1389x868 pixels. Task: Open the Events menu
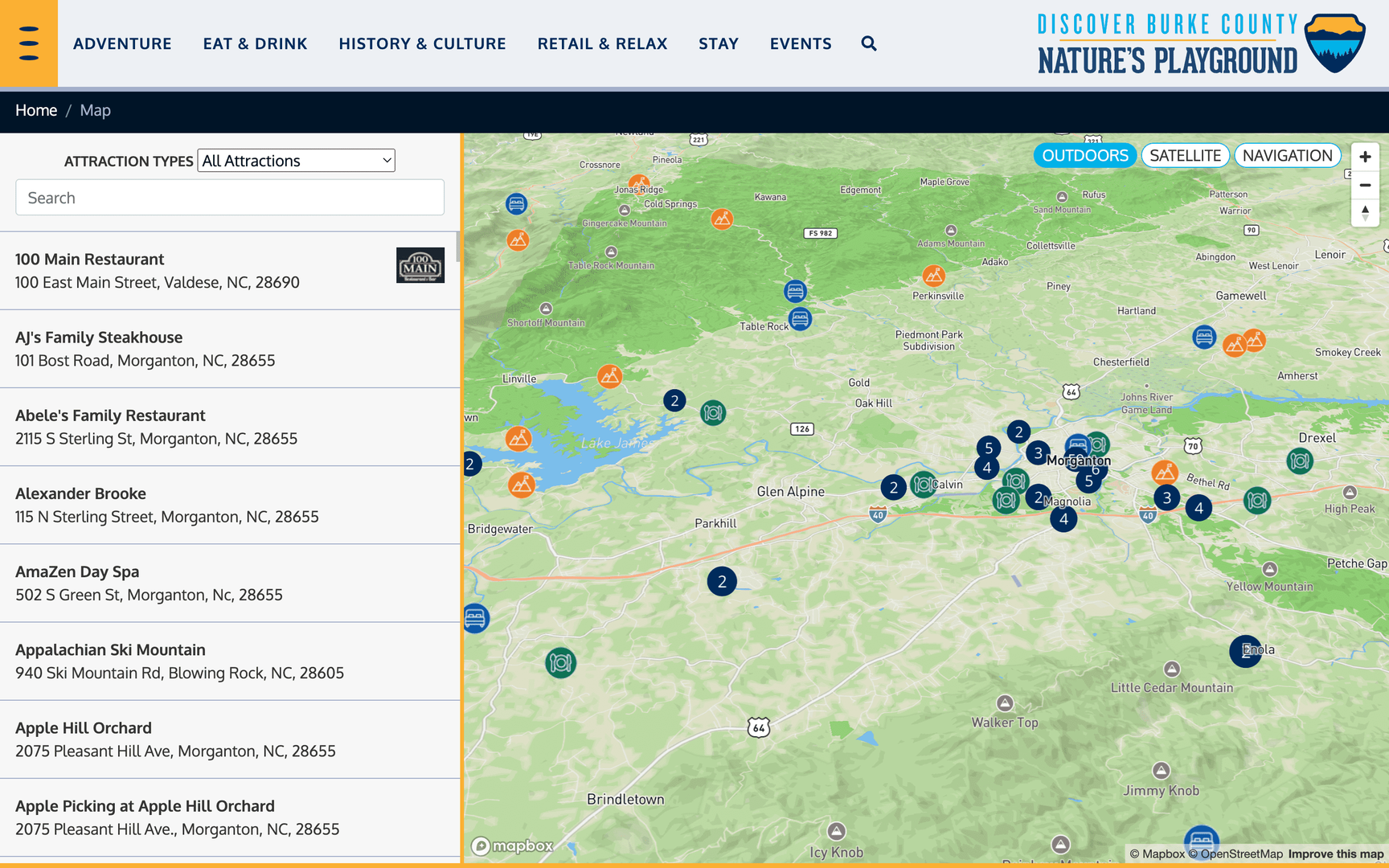(801, 43)
